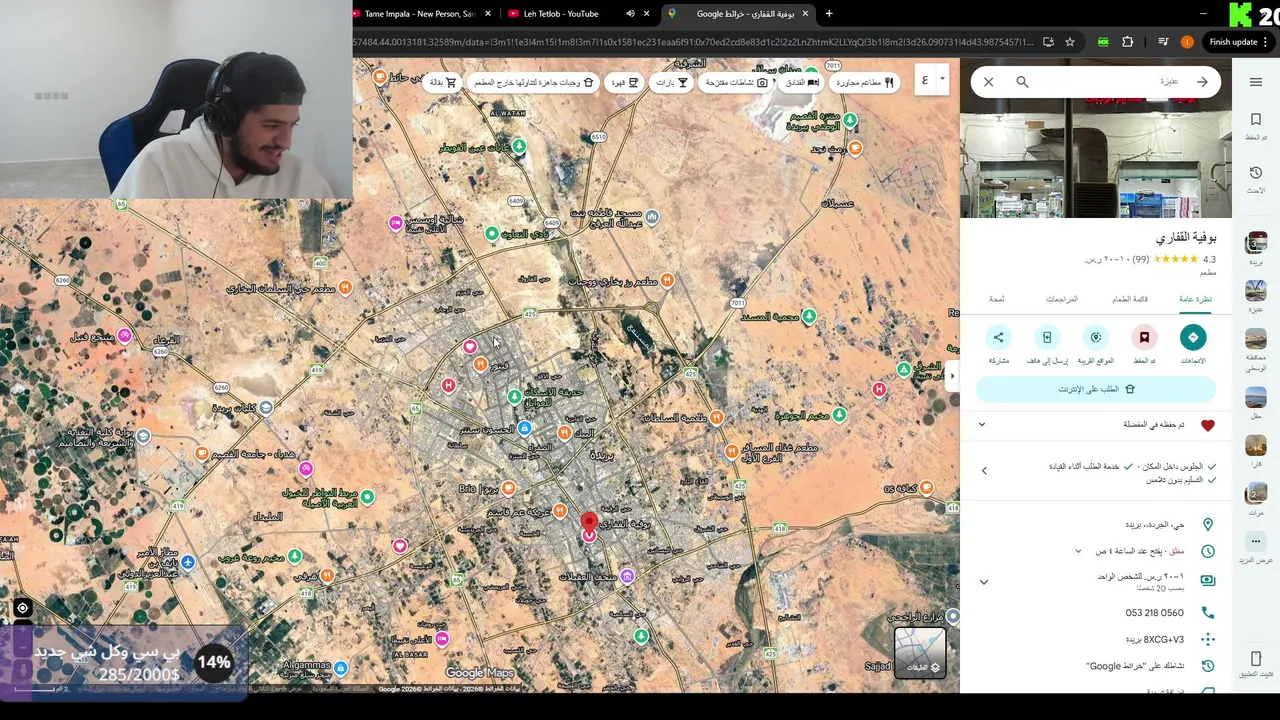Click the Bars (بارات) filter chip
This screenshot has width=1280, height=720.
(x=672, y=82)
